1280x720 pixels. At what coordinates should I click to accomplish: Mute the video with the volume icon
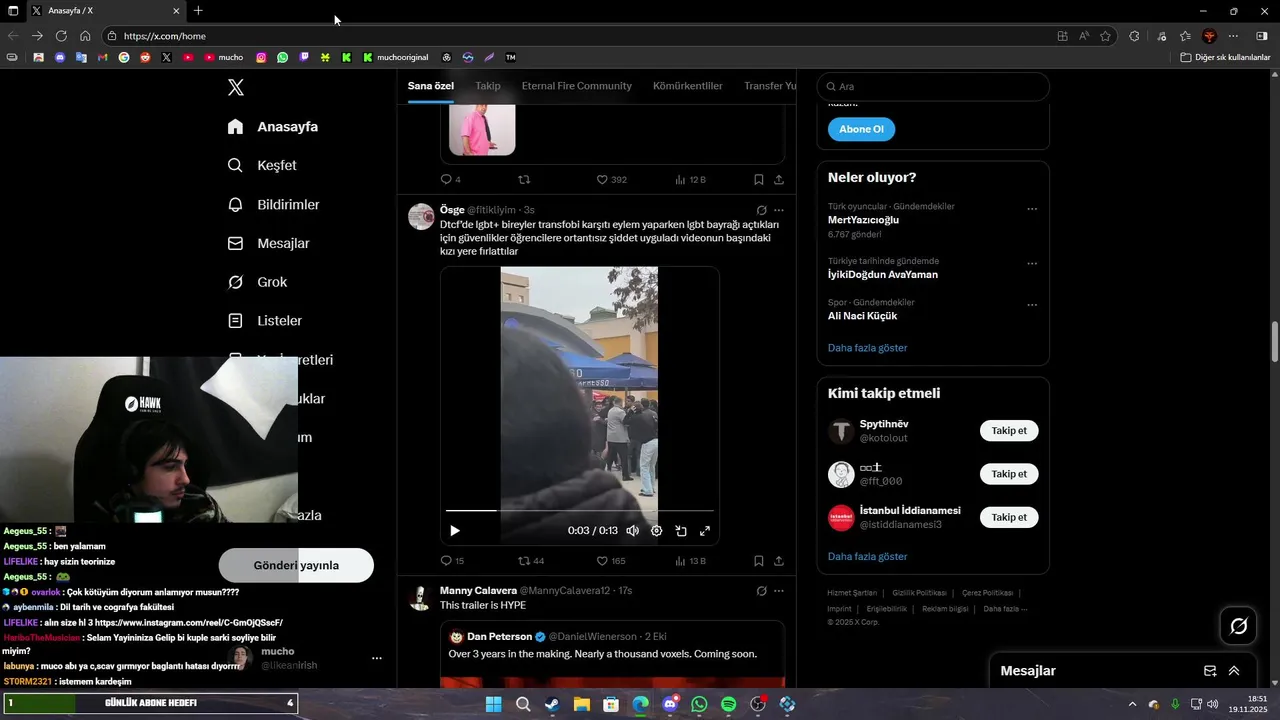[x=632, y=531]
